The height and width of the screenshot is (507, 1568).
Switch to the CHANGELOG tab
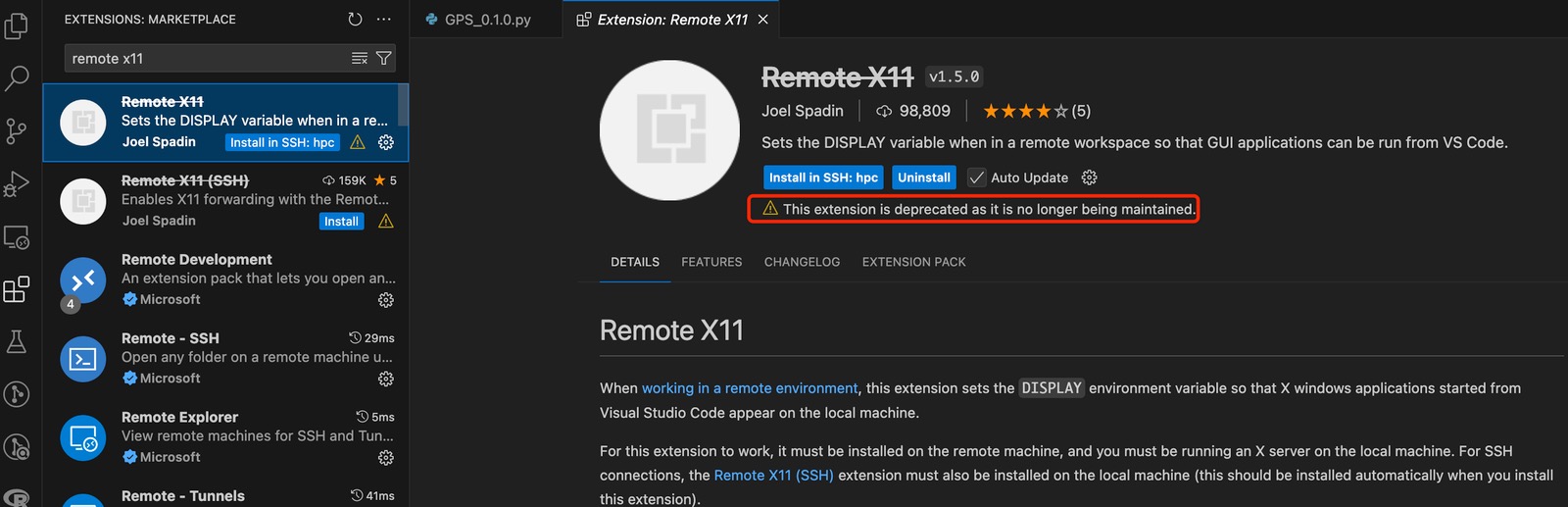(x=802, y=262)
